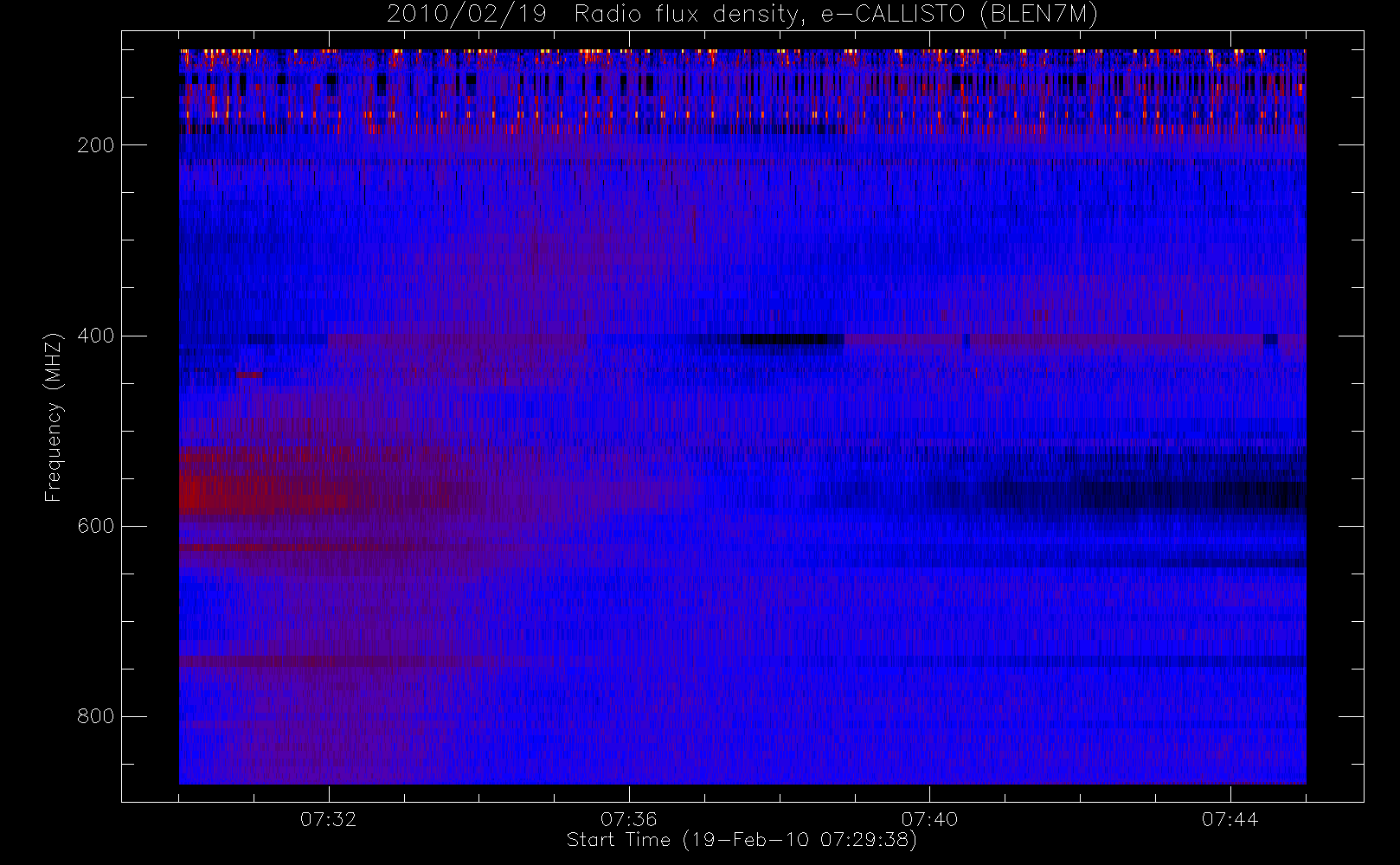Click the 200 frequency tick label
This screenshot has height=865, width=1400.
click(x=96, y=145)
